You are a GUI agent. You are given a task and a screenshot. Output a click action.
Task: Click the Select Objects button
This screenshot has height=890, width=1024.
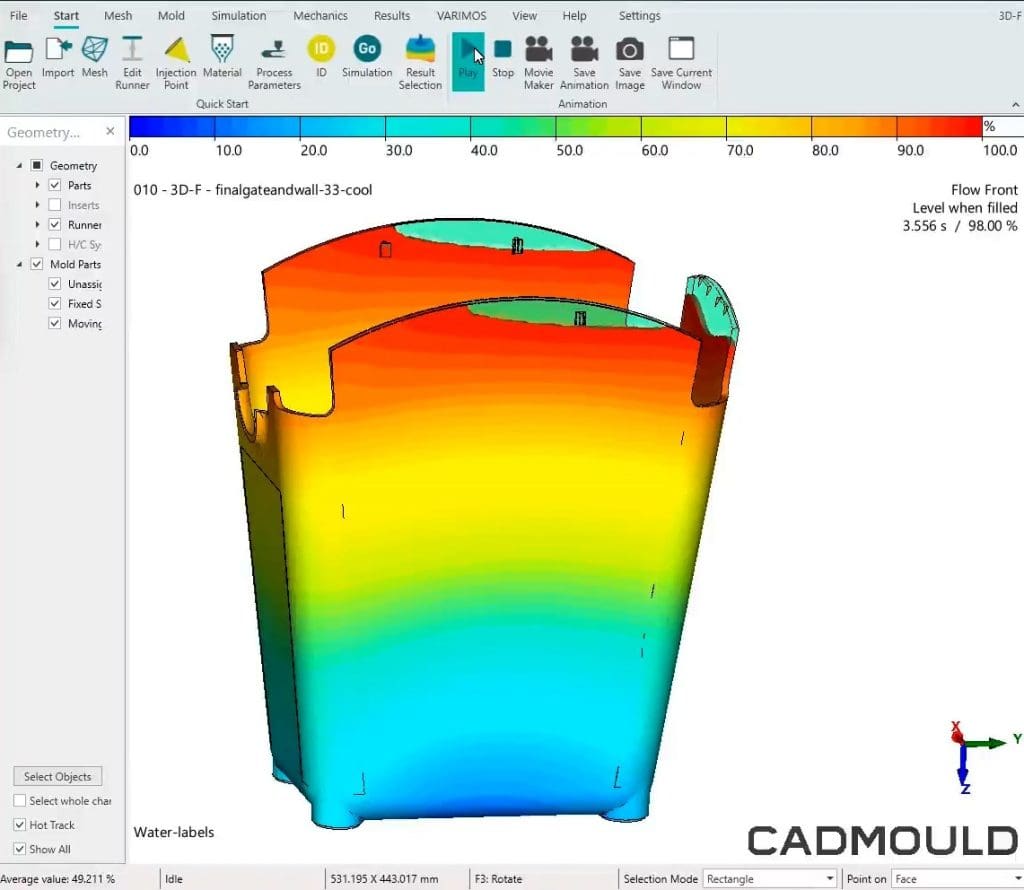tap(57, 776)
